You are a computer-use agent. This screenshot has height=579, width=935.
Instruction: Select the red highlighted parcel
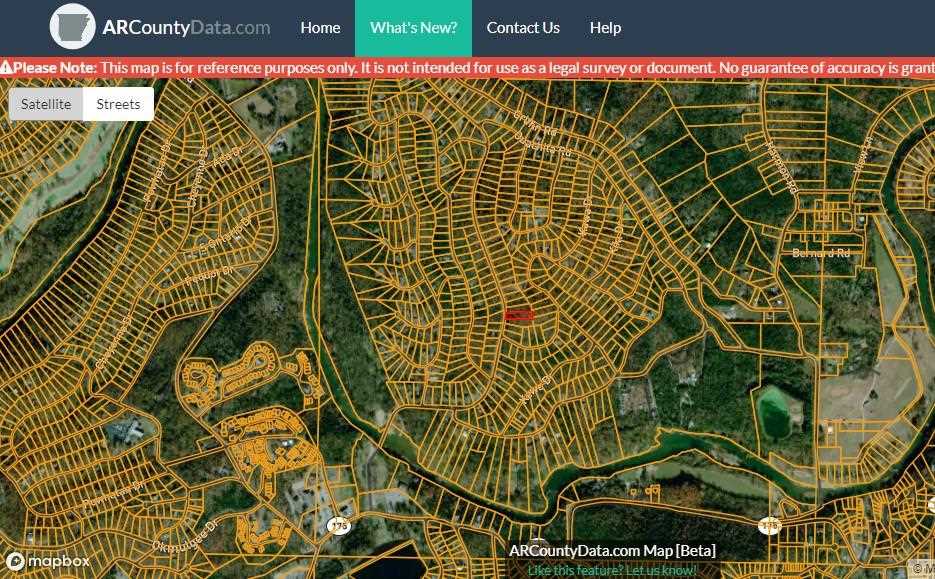[518, 316]
